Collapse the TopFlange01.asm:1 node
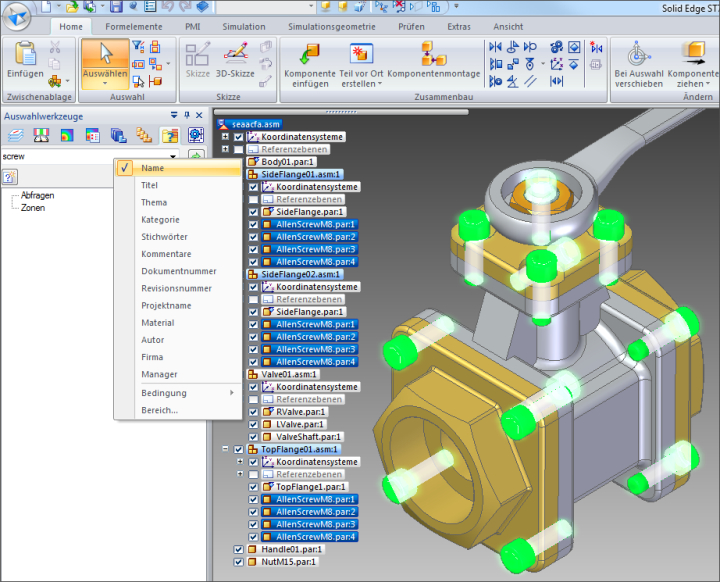720x582 pixels. 225,449
